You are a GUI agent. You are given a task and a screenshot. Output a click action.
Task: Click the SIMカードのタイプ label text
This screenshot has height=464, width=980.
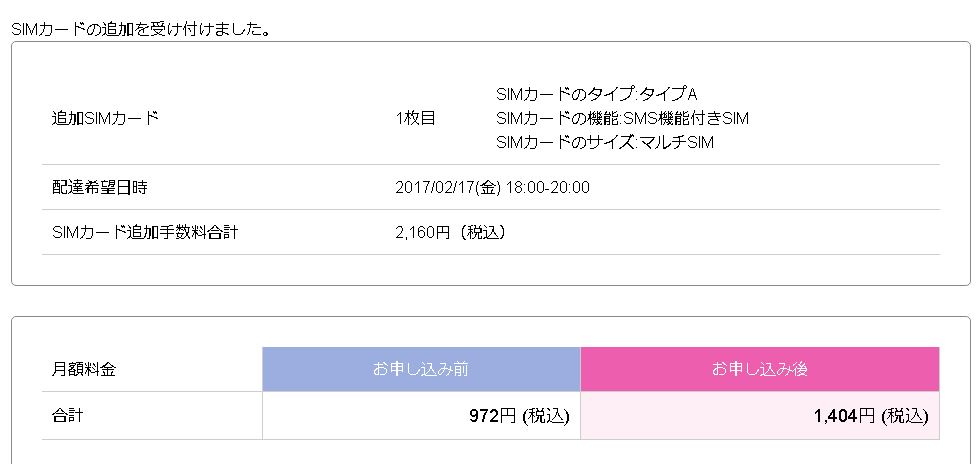(x=565, y=94)
